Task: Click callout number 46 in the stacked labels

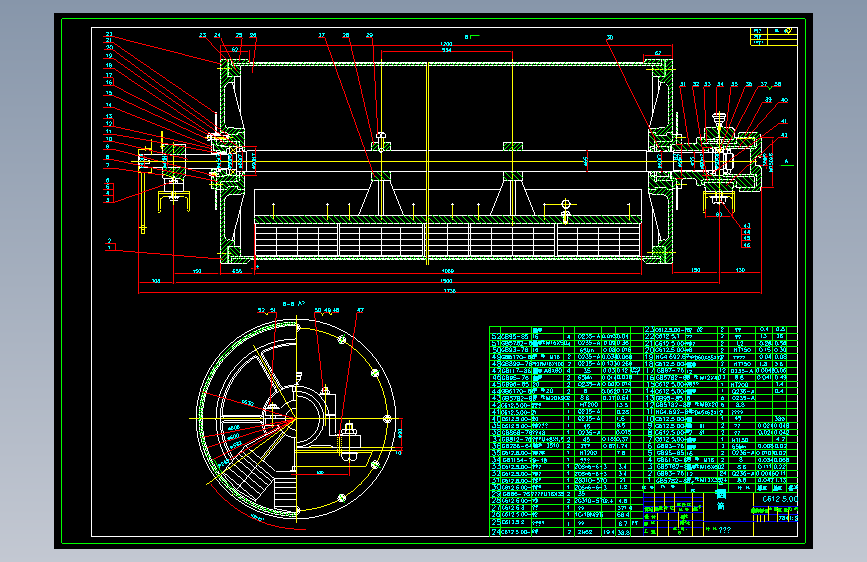Action: click(x=747, y=245)
